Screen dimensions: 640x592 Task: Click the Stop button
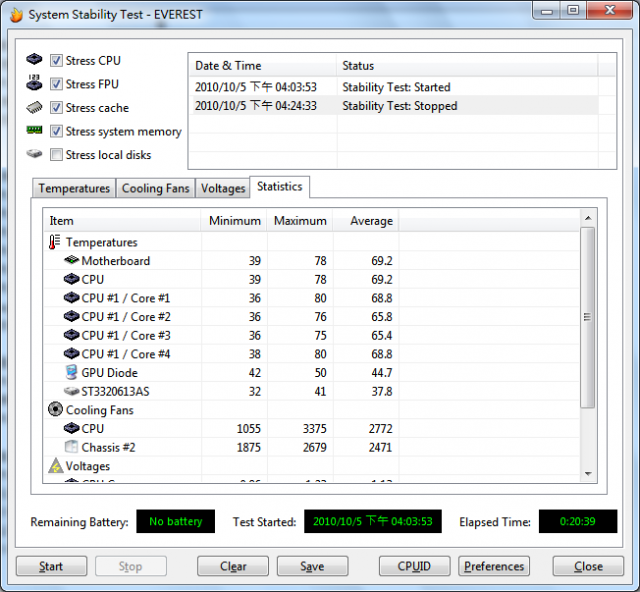[131, 566]
